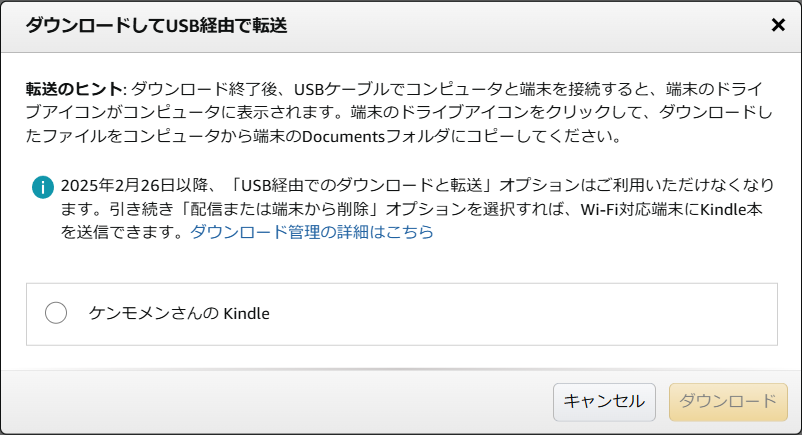Choose the ケンモメンさんの Kindle device label

point(179,313)
